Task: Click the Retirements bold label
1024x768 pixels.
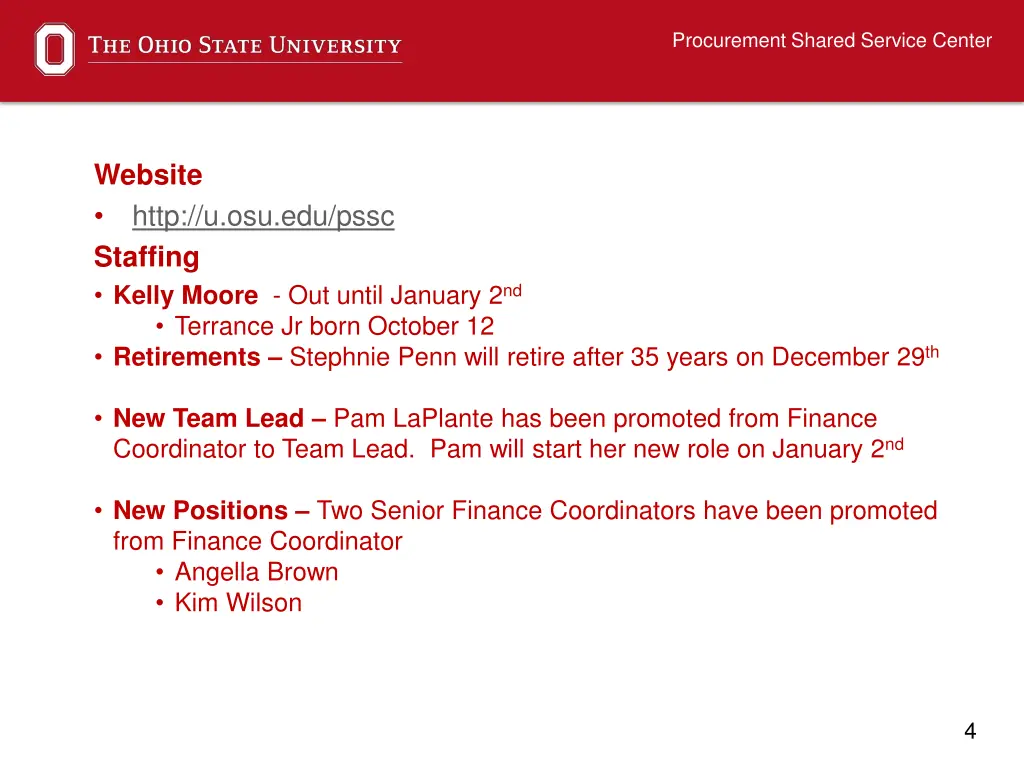Action: (187, 357)
